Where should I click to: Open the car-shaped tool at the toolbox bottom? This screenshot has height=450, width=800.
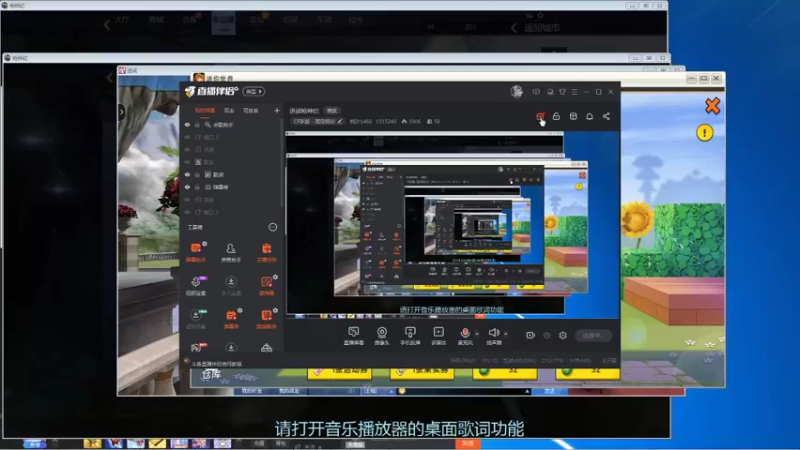tap(266, 348)
